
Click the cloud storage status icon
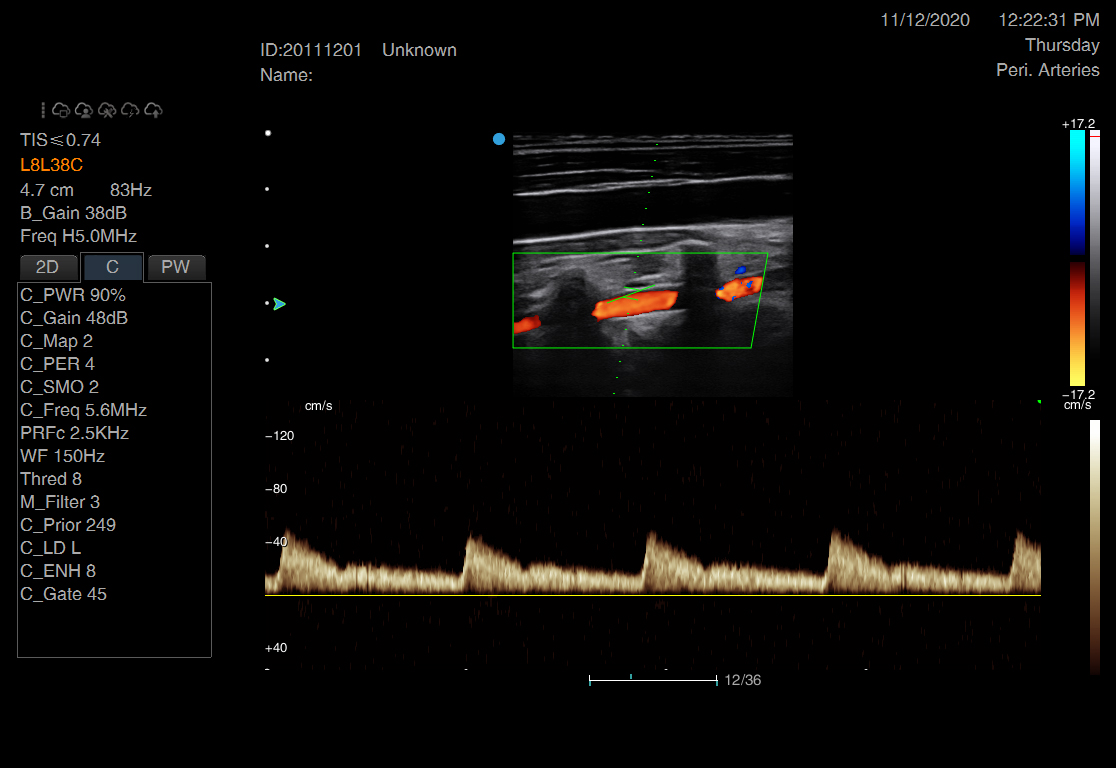pos(61,110)
